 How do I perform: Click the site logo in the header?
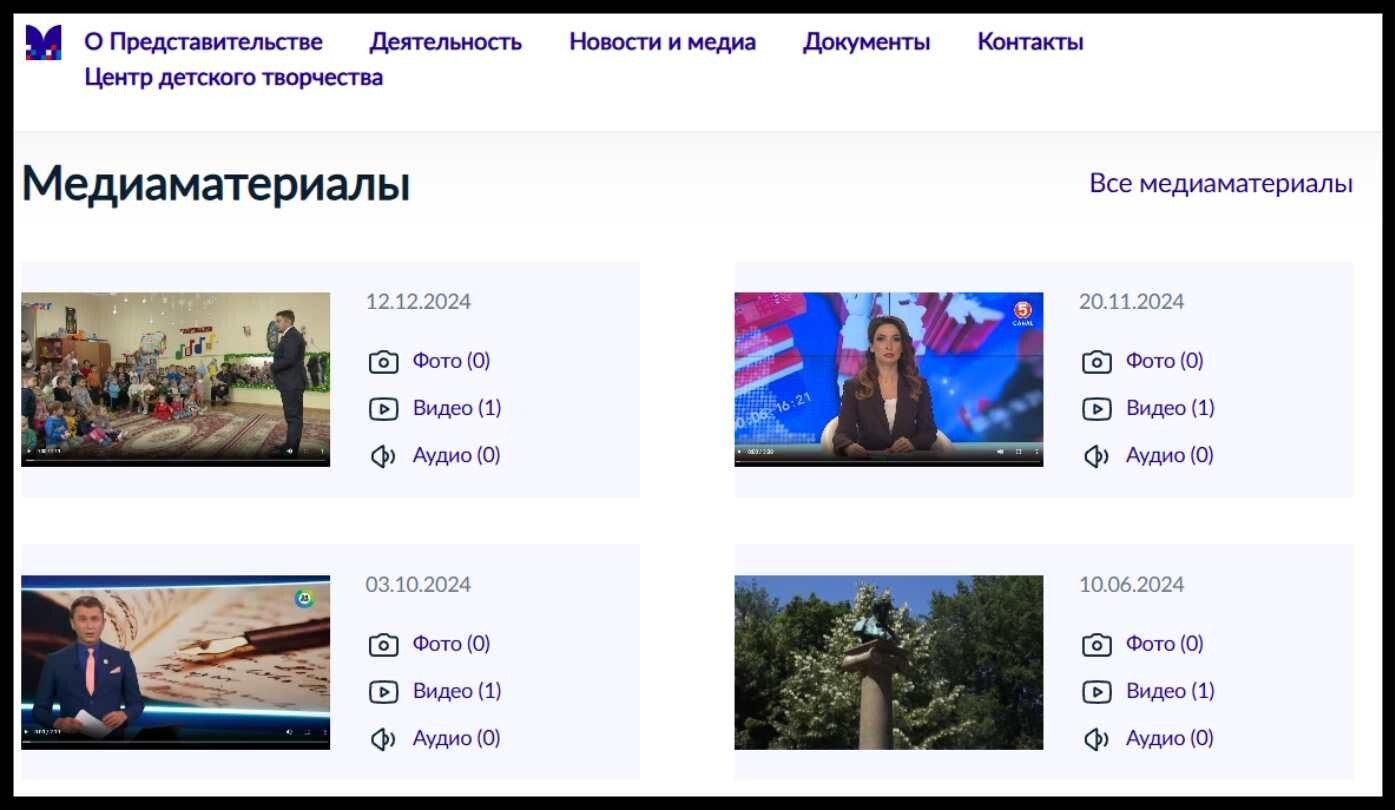(x=43, y=42)
